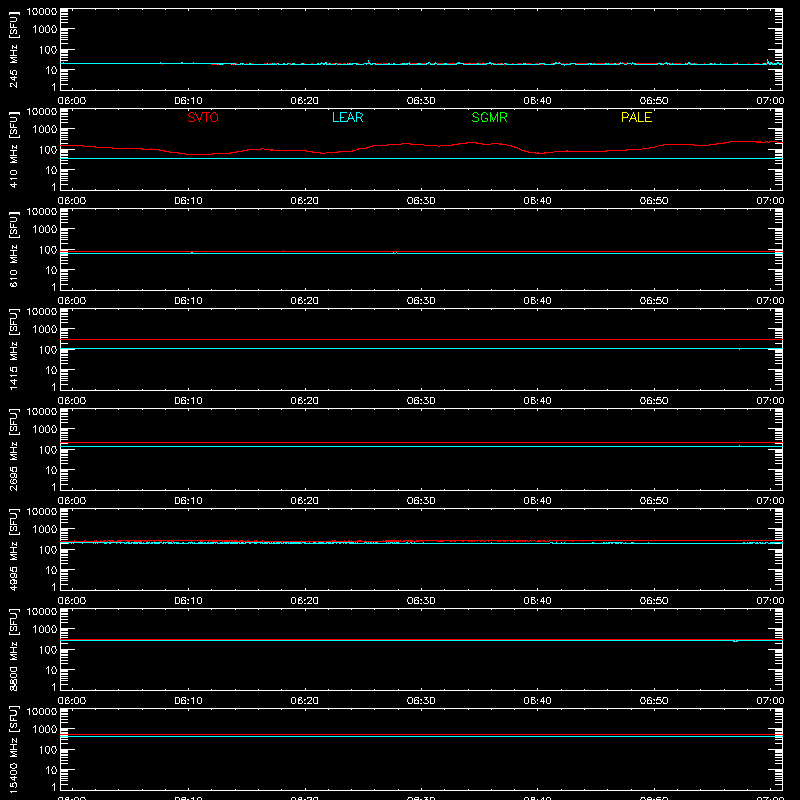The image size is (800, 800).
Task: Click the 100 tick of 4995 MHz plot
Action: point(48,550)
